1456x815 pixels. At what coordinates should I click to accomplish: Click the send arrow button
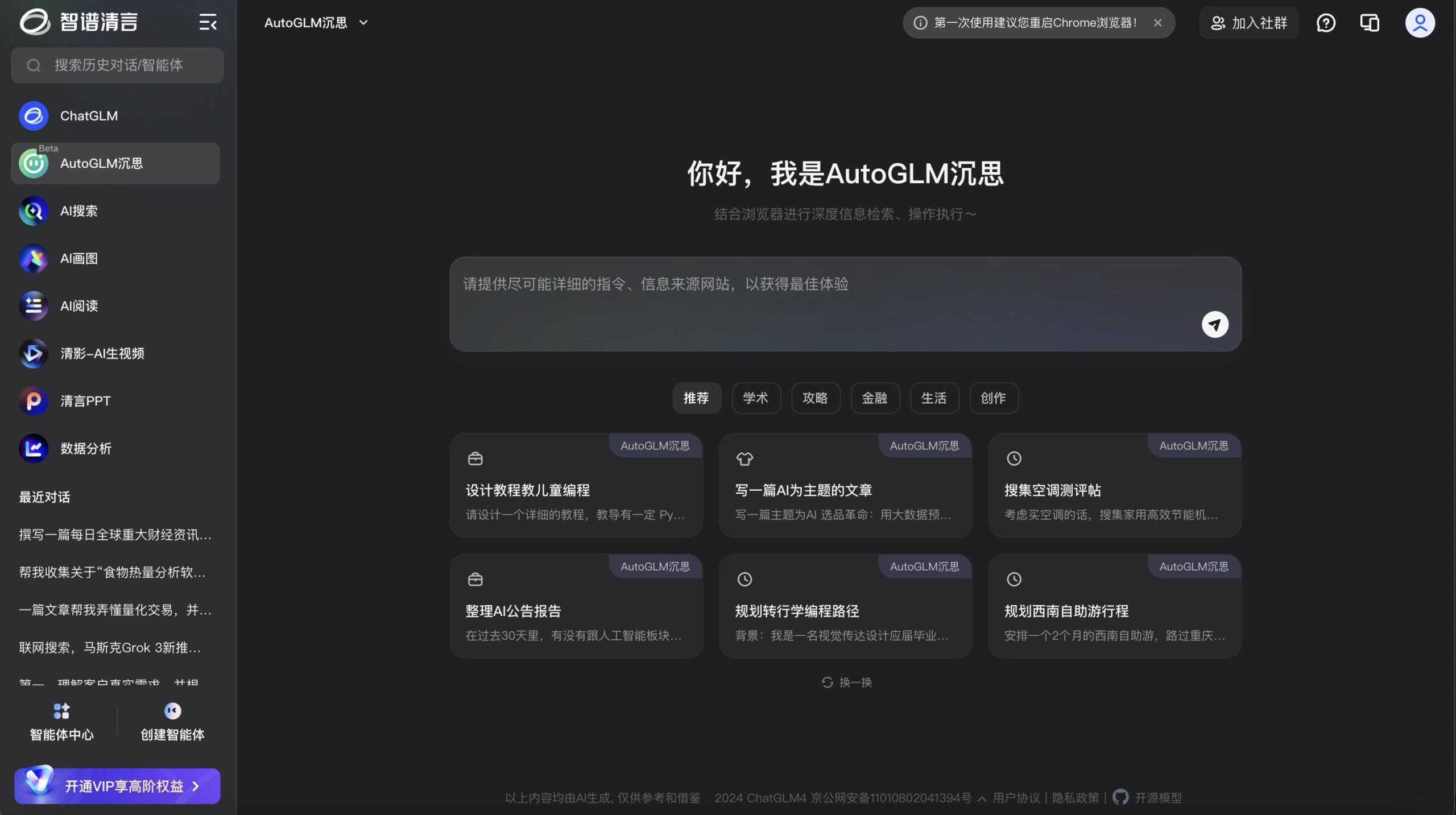(1215, 324)
